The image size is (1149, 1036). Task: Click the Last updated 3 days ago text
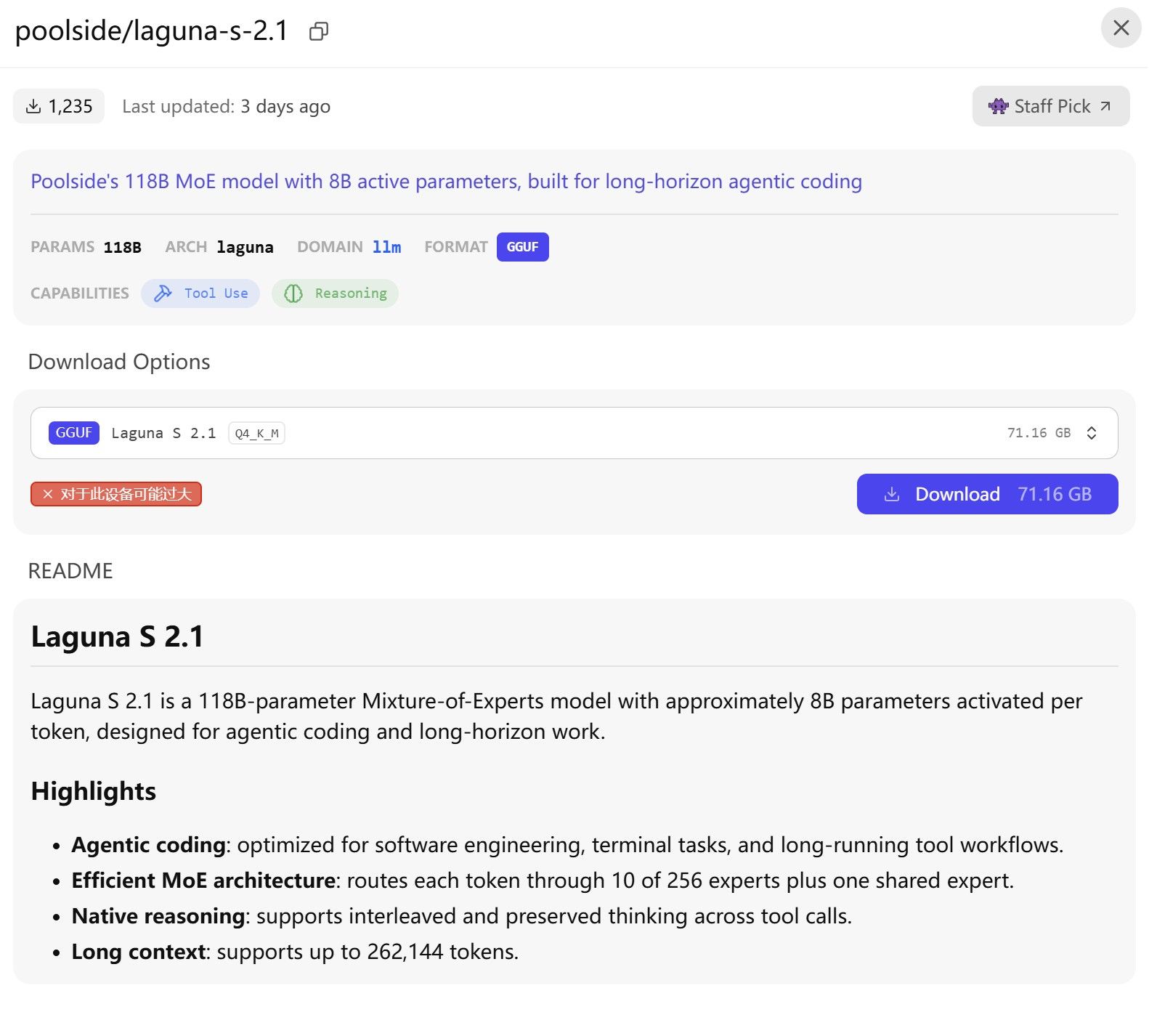[227, 107]
